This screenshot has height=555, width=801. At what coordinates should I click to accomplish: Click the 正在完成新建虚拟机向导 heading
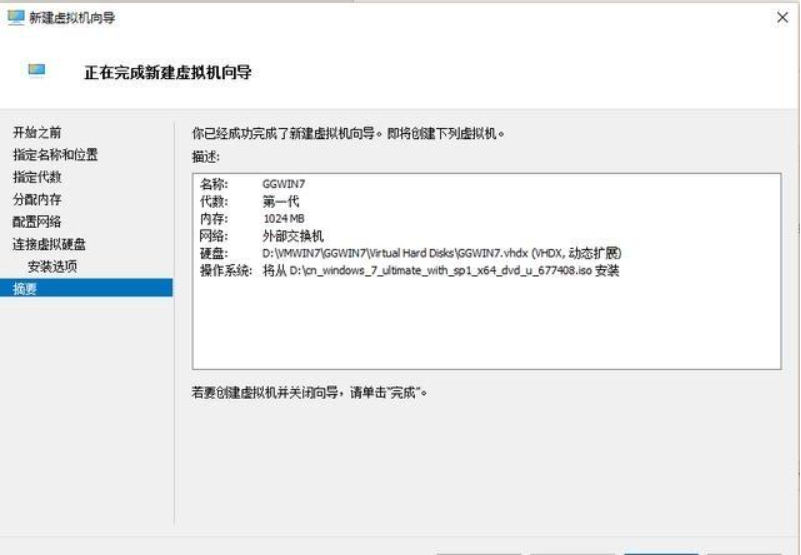pos(168,72)
